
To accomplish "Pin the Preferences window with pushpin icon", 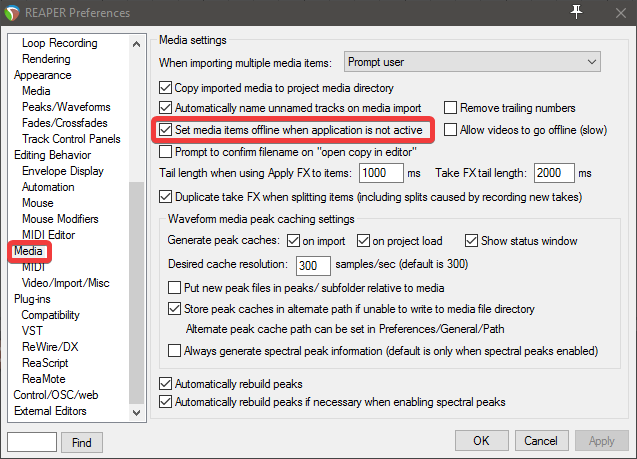I will pyautogui.click(x=576, y=12).
